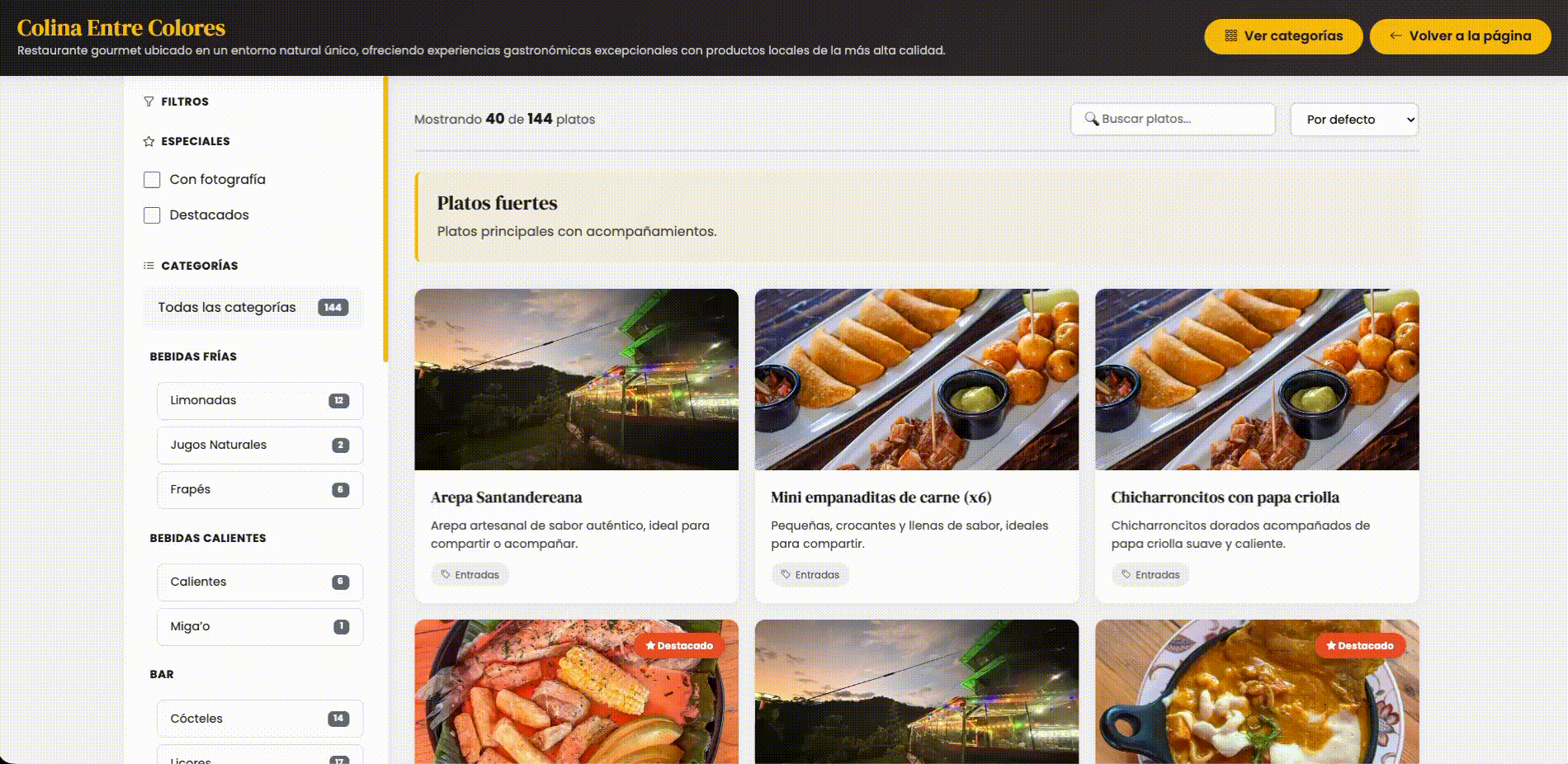1568x764 pixels.
Task: Click the magnifier icon in search box
Action: (1091, 119)
